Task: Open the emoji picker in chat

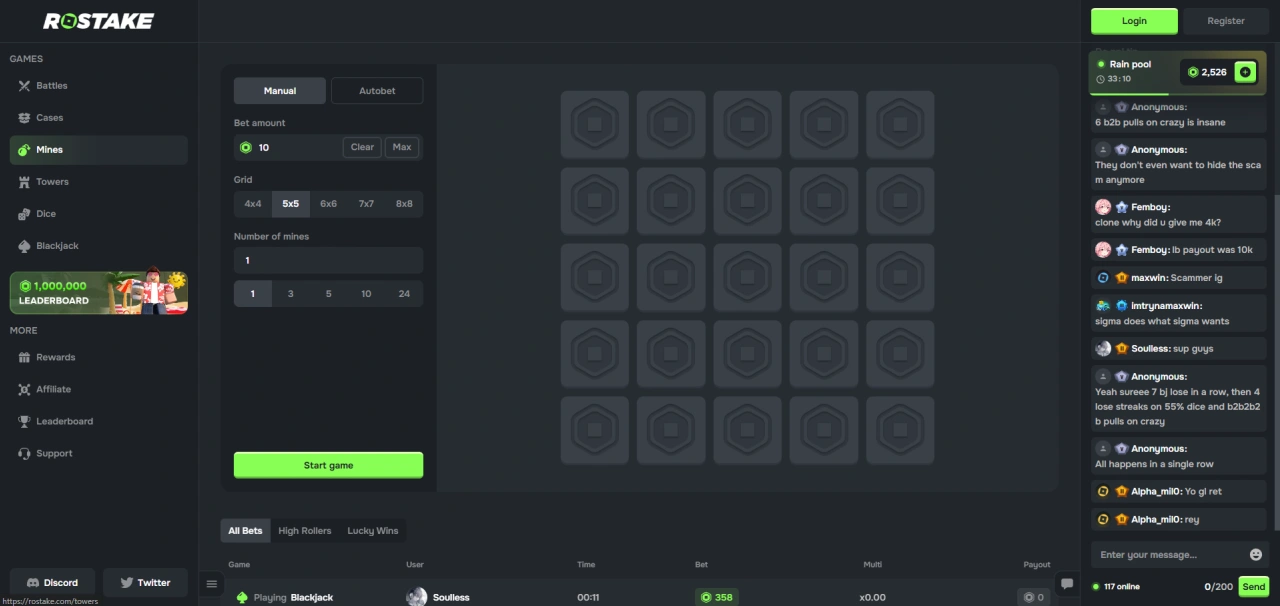Action: [x=1256, y=555]
